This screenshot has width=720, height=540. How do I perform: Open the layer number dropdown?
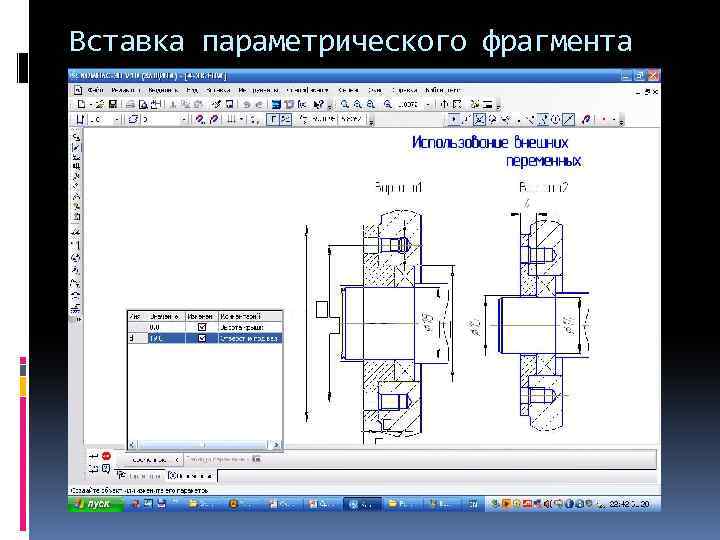184,119
